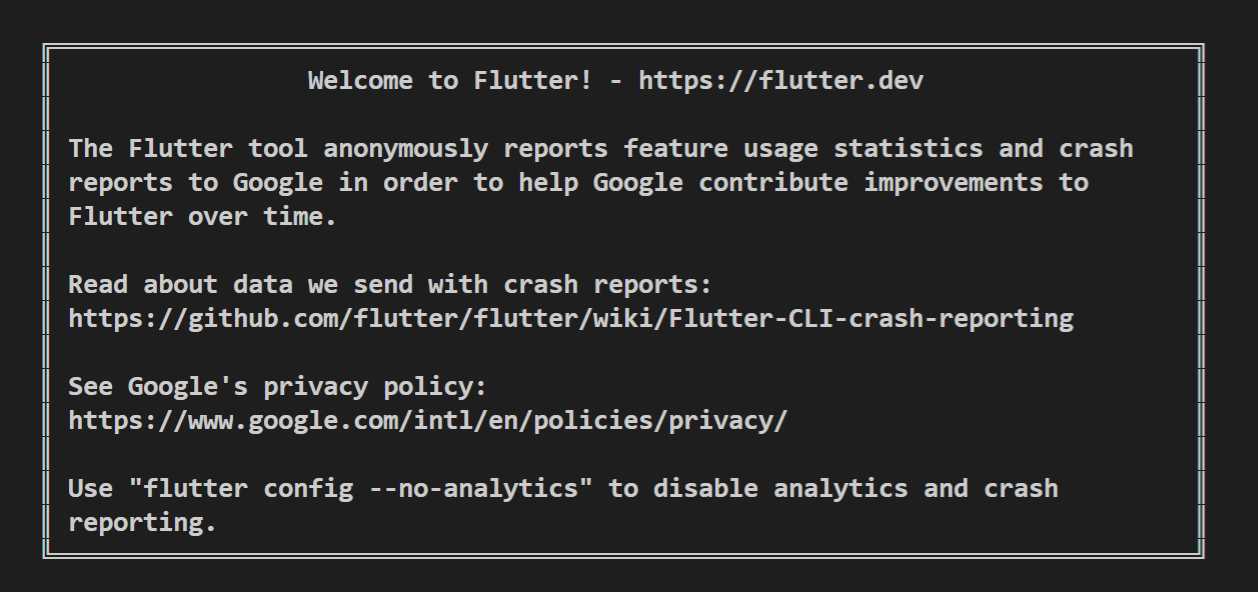The height and width of the screenshot is (592, 1258).
Task: Click the word "reporting." on last line
Action: (143, 523)
